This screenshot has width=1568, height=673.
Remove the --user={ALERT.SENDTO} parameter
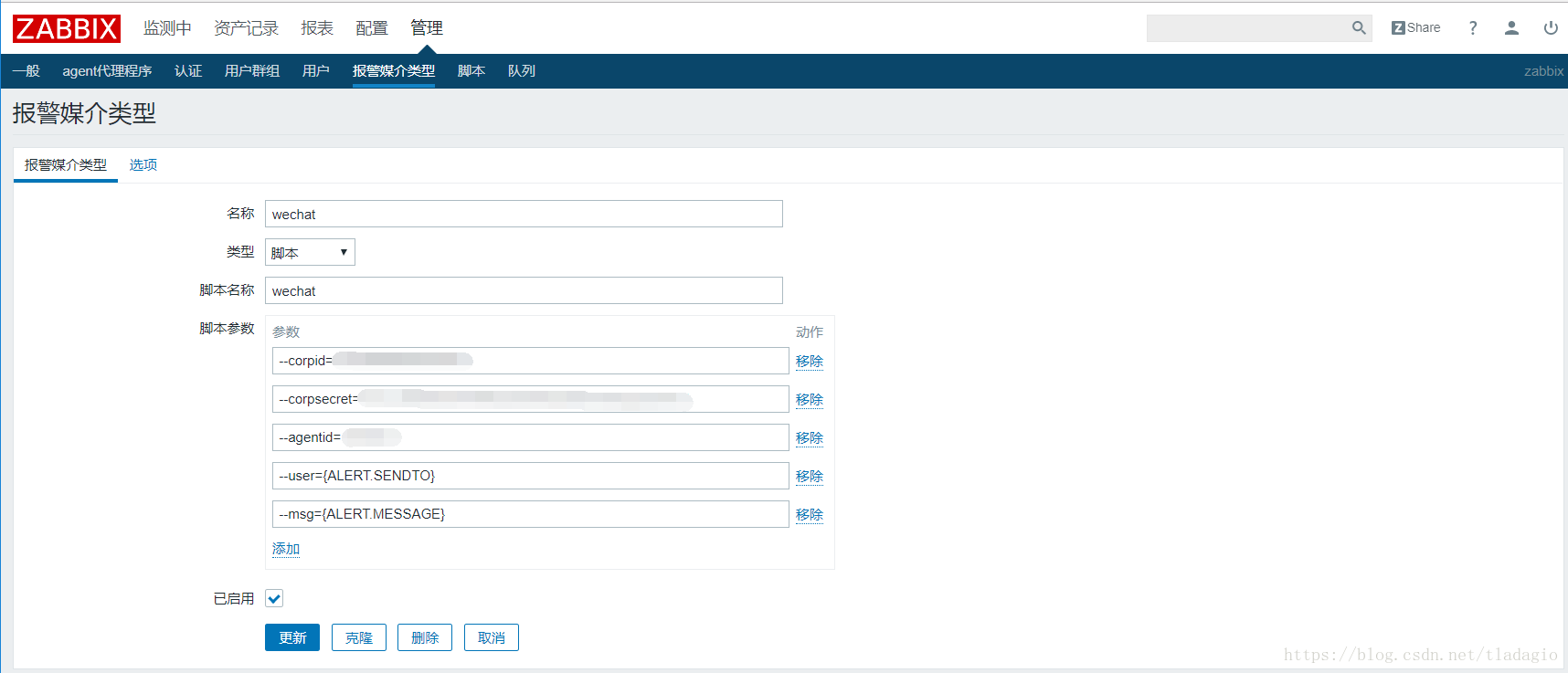809,476
